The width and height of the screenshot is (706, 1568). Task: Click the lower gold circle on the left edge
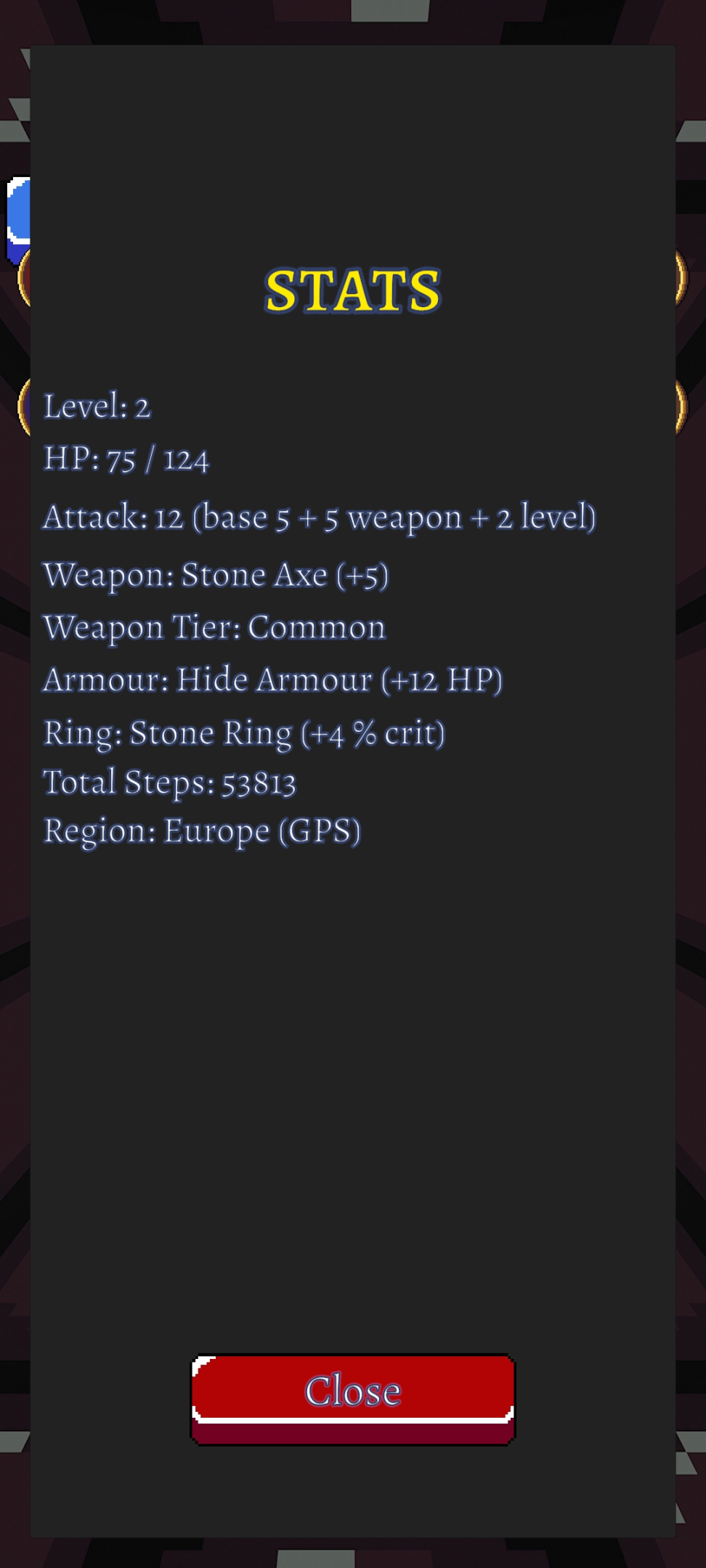click(x=24, y=407)
